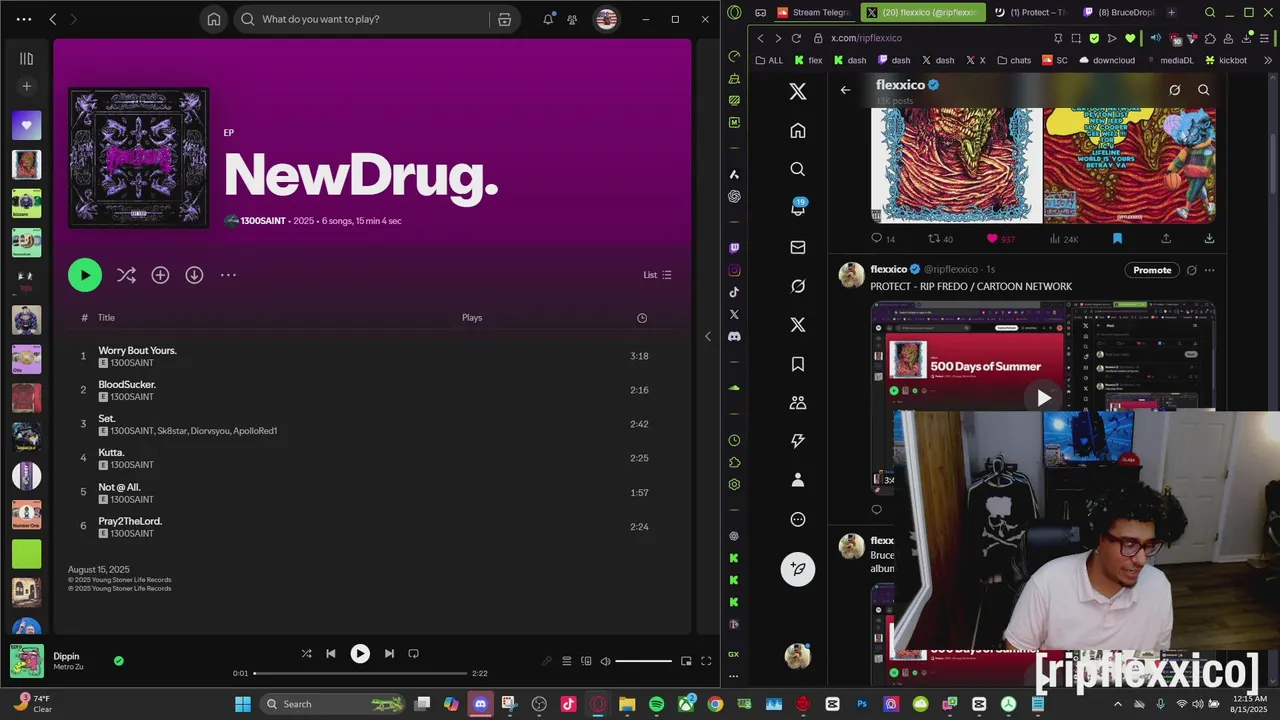Screen dimensions: 1280x720
Task: Open more options for NewDrug. EP
Action: pyautogui.click(x=228, y=275)
